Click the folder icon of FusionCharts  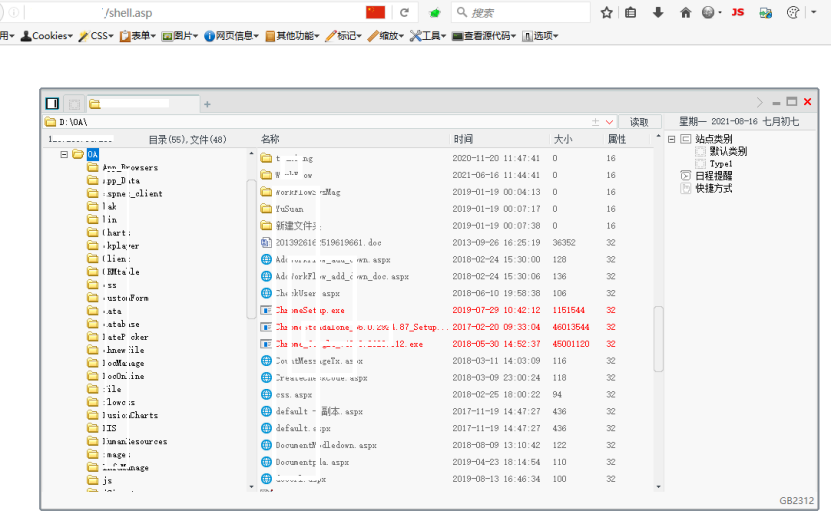click(93, 415)
